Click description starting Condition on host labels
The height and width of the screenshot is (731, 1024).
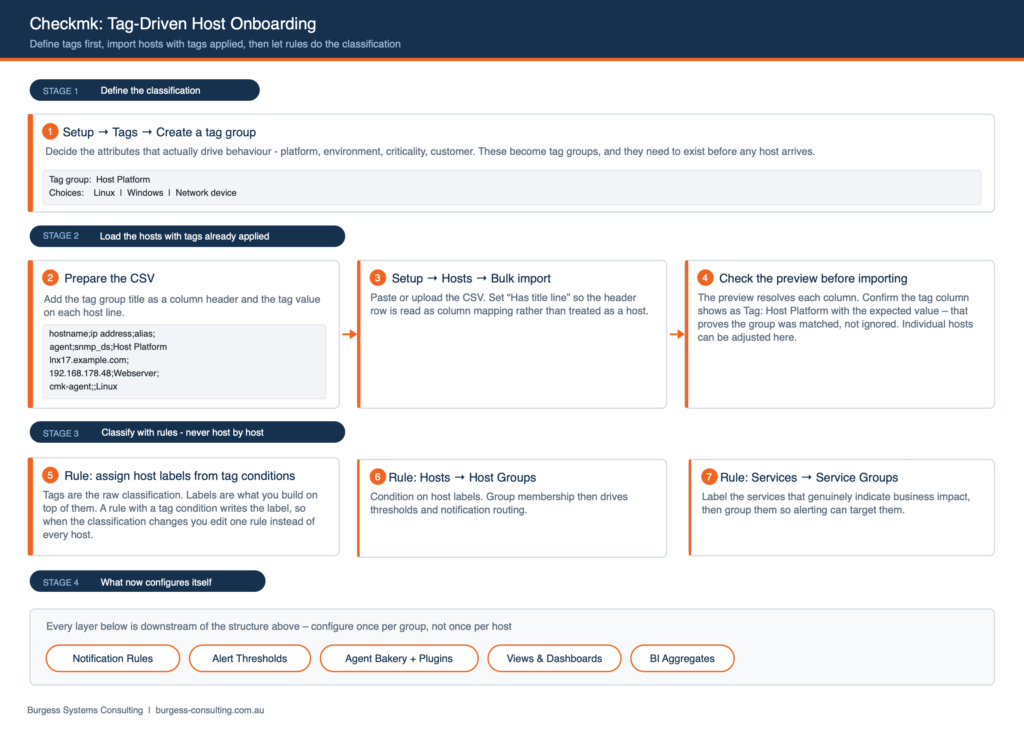[x=499, y=503]
